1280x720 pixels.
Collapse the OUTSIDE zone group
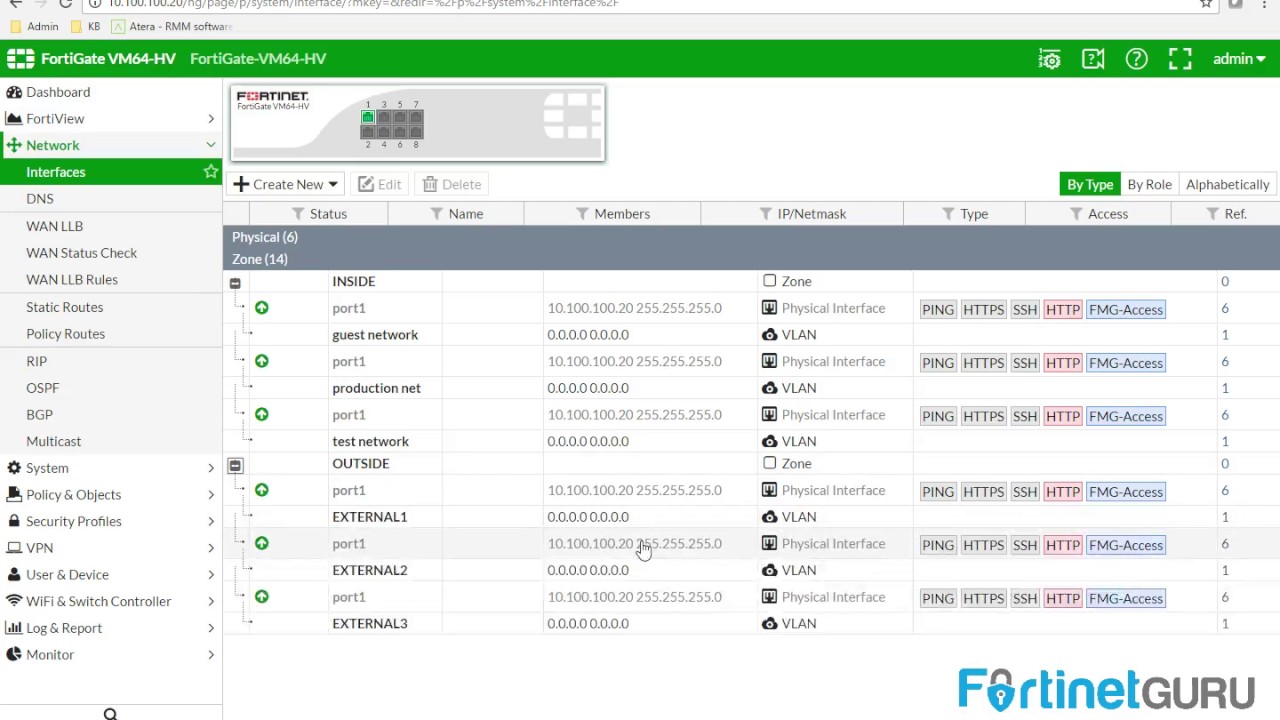(235, 466)
